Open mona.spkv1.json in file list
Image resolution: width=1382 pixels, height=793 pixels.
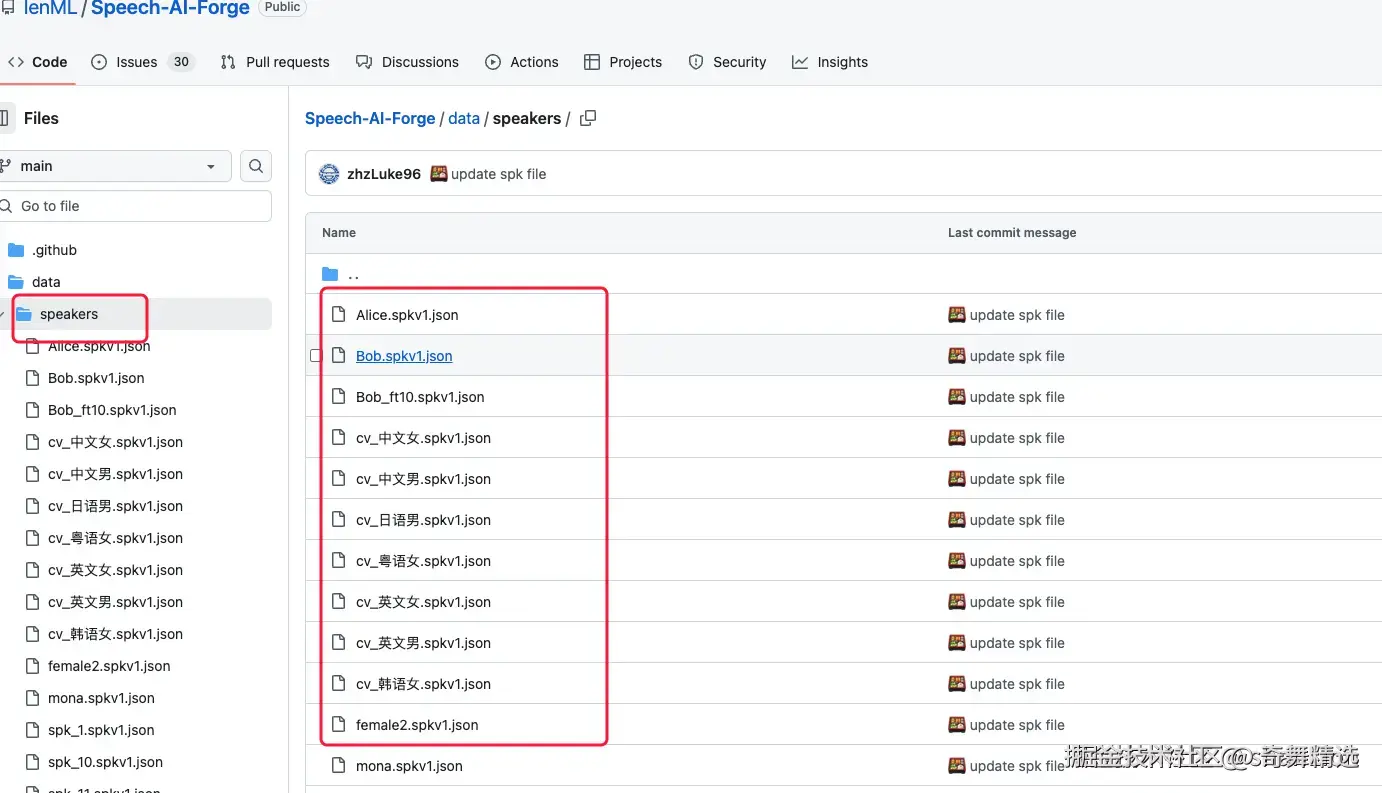409,766
